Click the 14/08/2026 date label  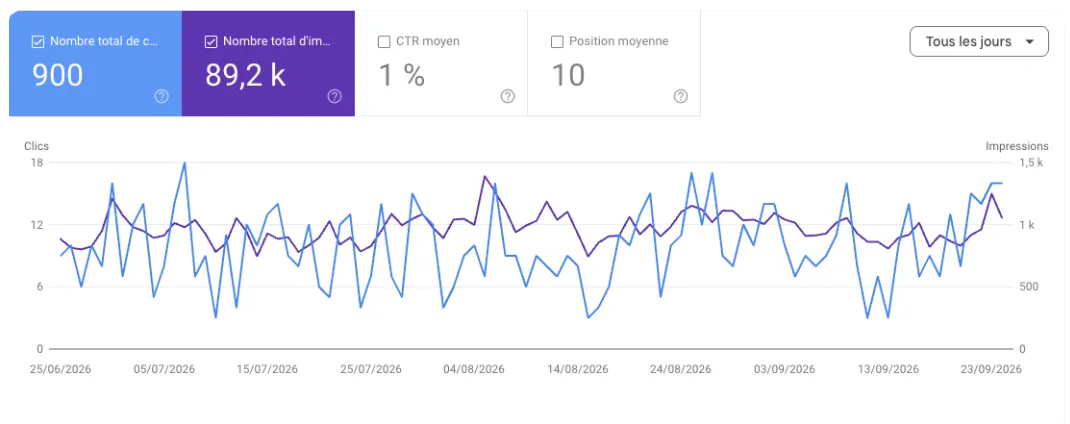tap(577, 369)
